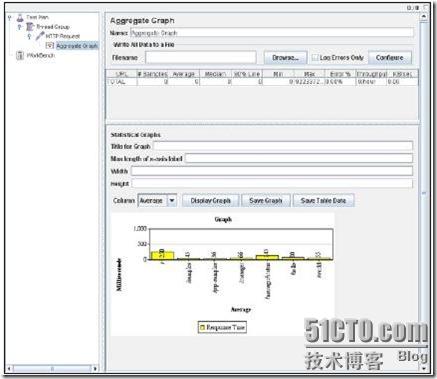This screenshot has width=437, height=379.
Task: Click into the Width input field
Action: click(272, 171)
